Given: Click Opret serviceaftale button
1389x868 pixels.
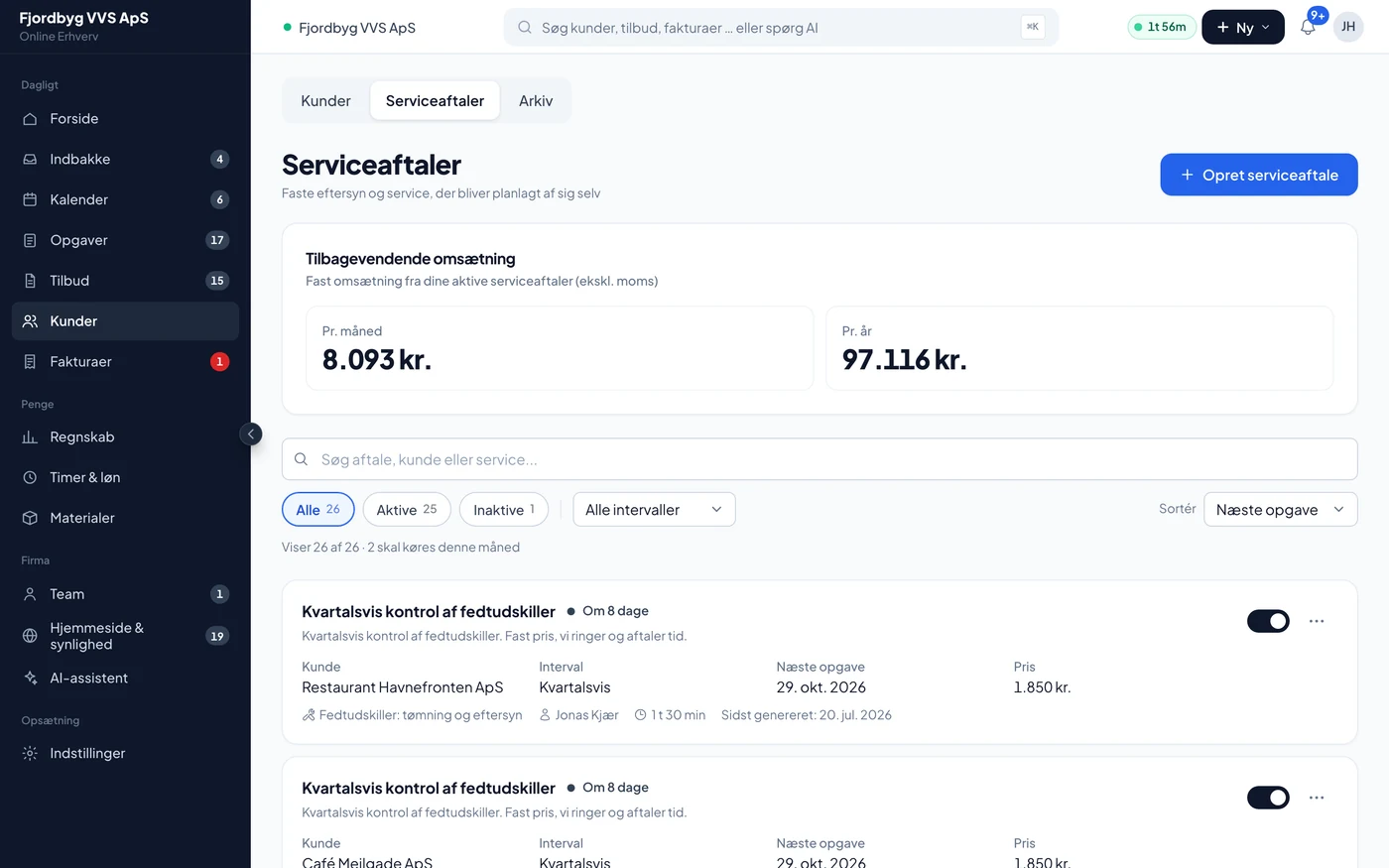Looking at the screenshot, I should tap(1259, 175).
